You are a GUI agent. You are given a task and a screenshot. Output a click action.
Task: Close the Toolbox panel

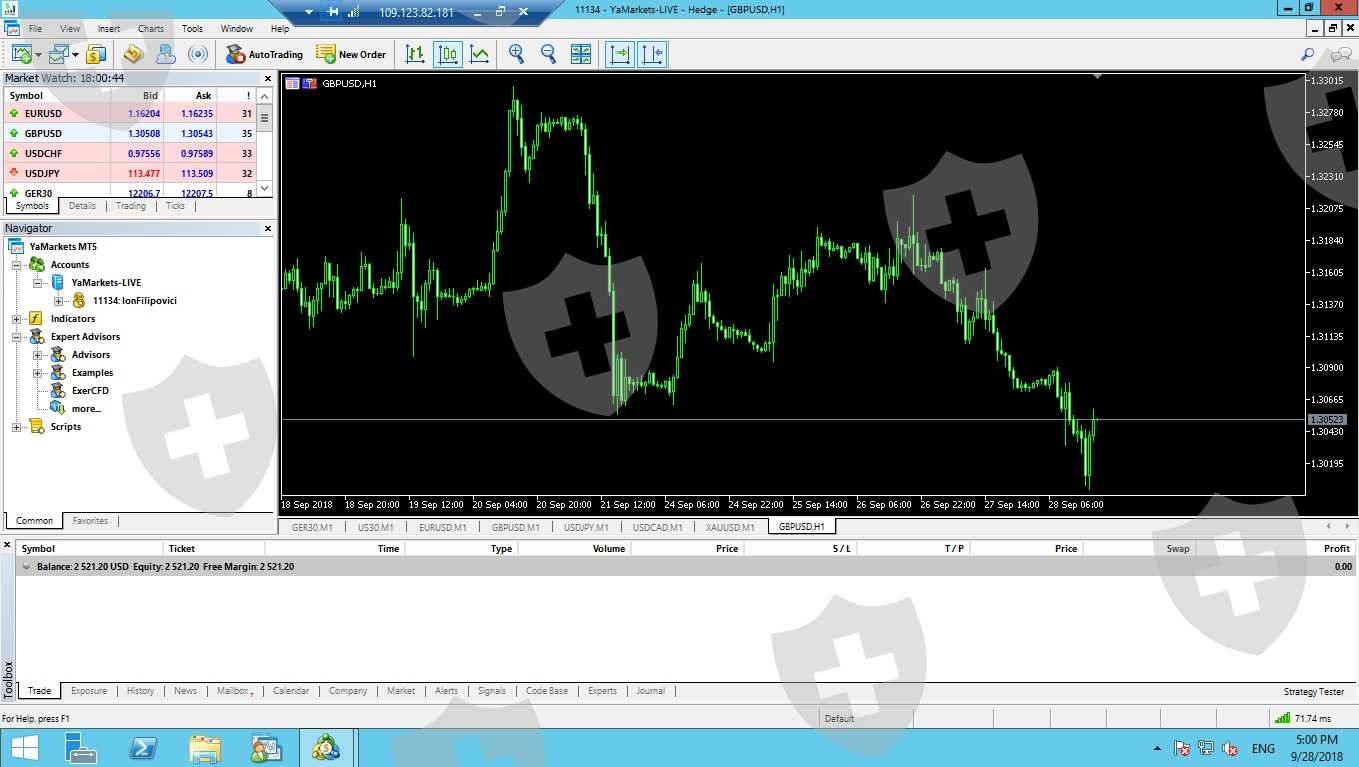(x=7, y=545)
